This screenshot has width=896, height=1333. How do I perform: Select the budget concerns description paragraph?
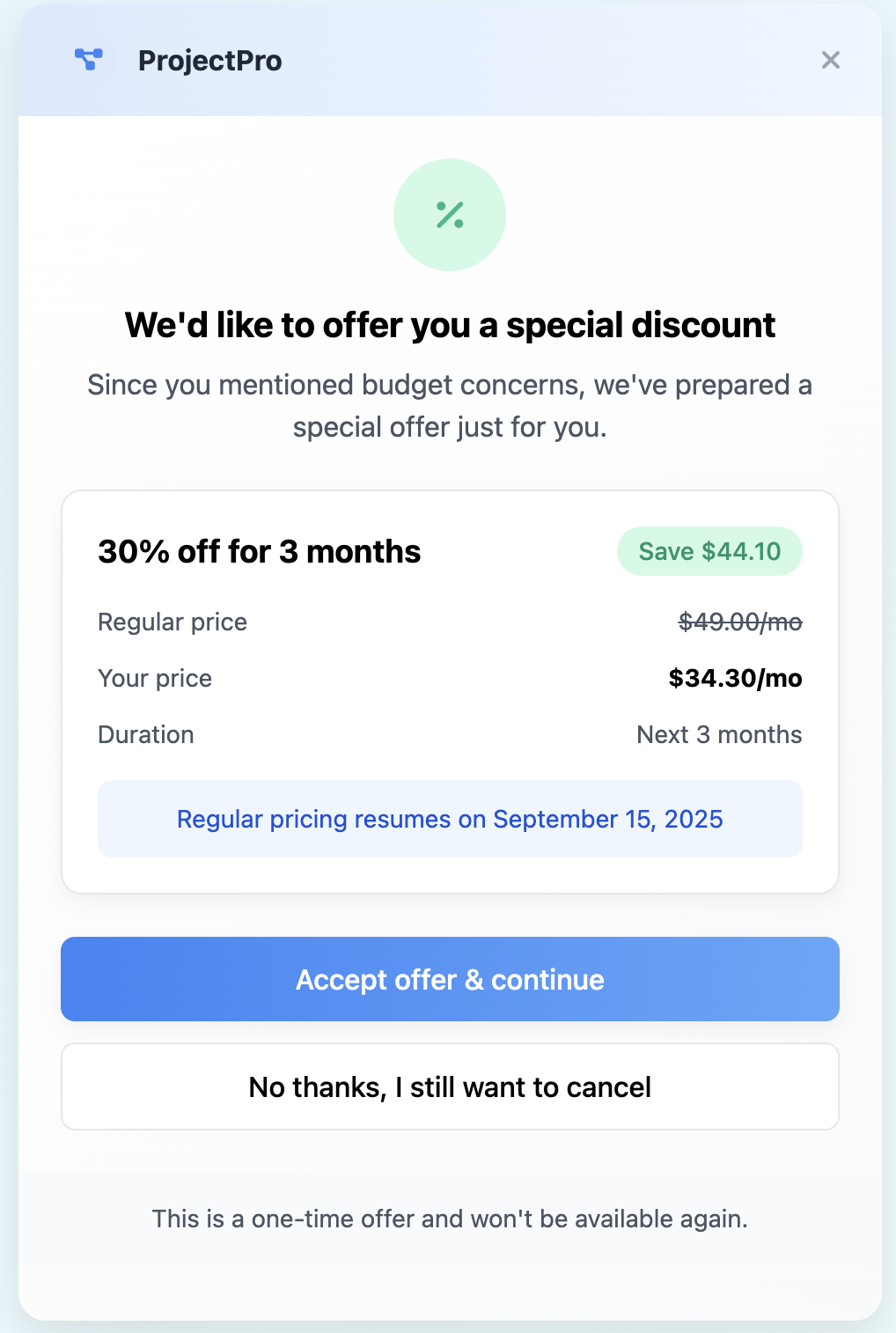tap(450, 405)
